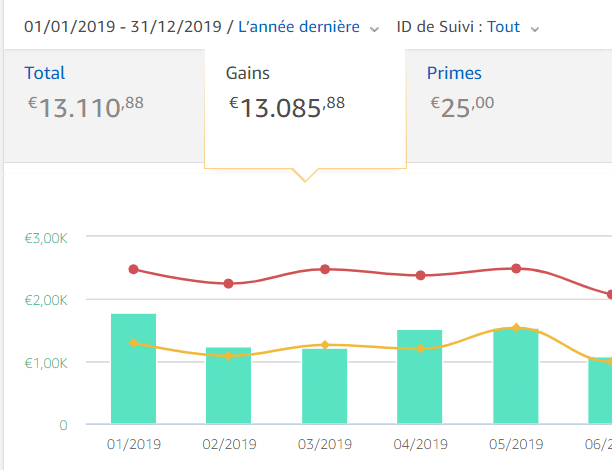
Task: Select the 04/2019 green bar
Action: coord(420,377)
